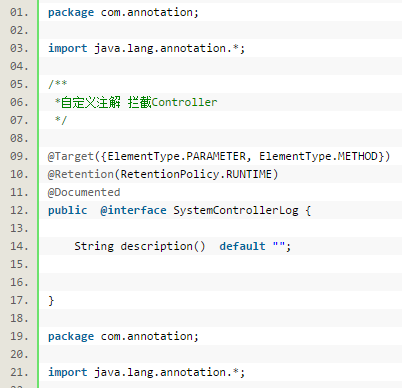Click line number 16 in the gutter

click(x=19, y=282)
